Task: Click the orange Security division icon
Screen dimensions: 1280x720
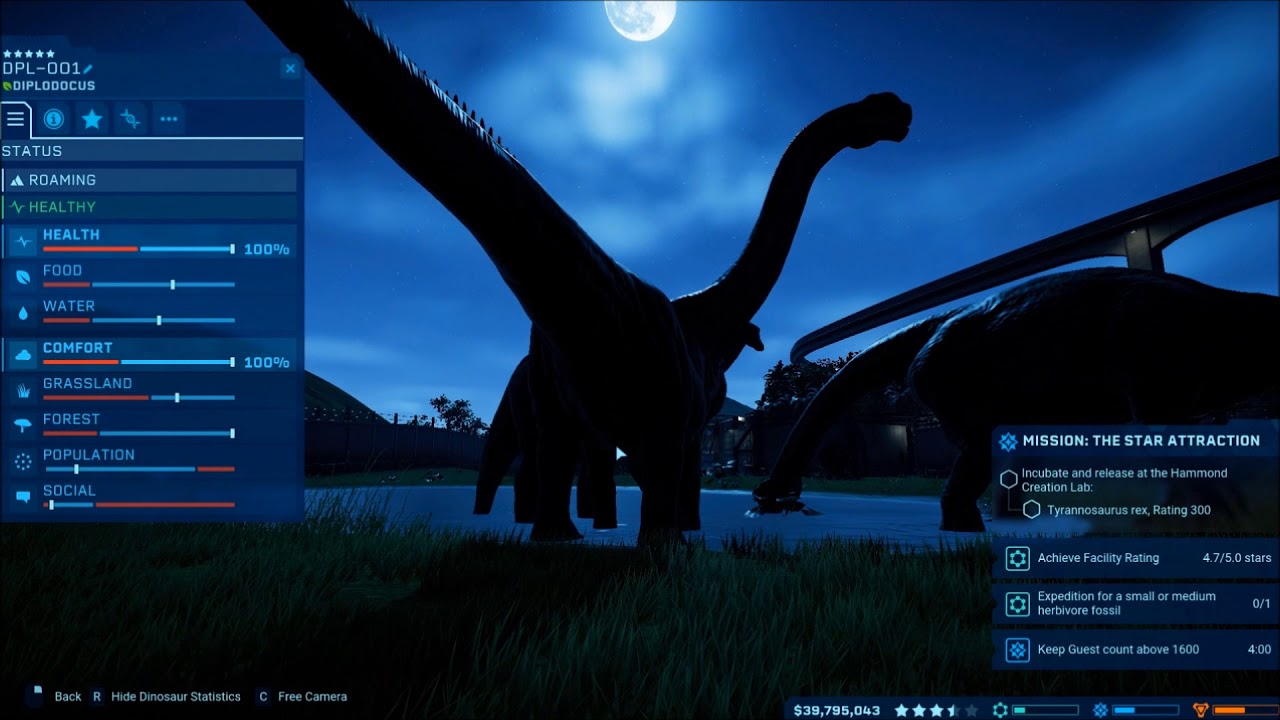Action: point(1201,710)
